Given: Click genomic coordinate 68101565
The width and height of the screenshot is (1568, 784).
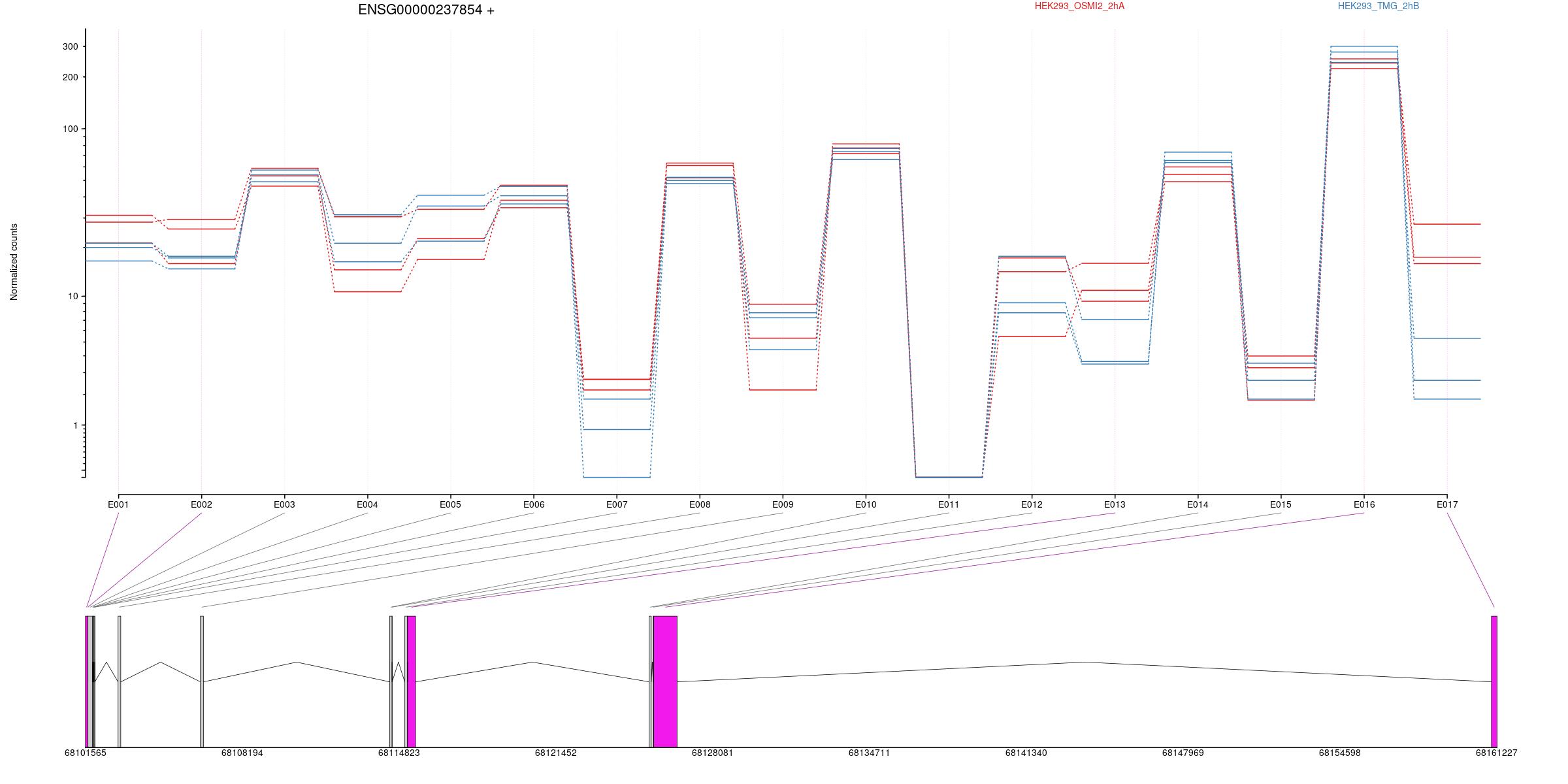Looking at the screenshot, I should (86, 753).
